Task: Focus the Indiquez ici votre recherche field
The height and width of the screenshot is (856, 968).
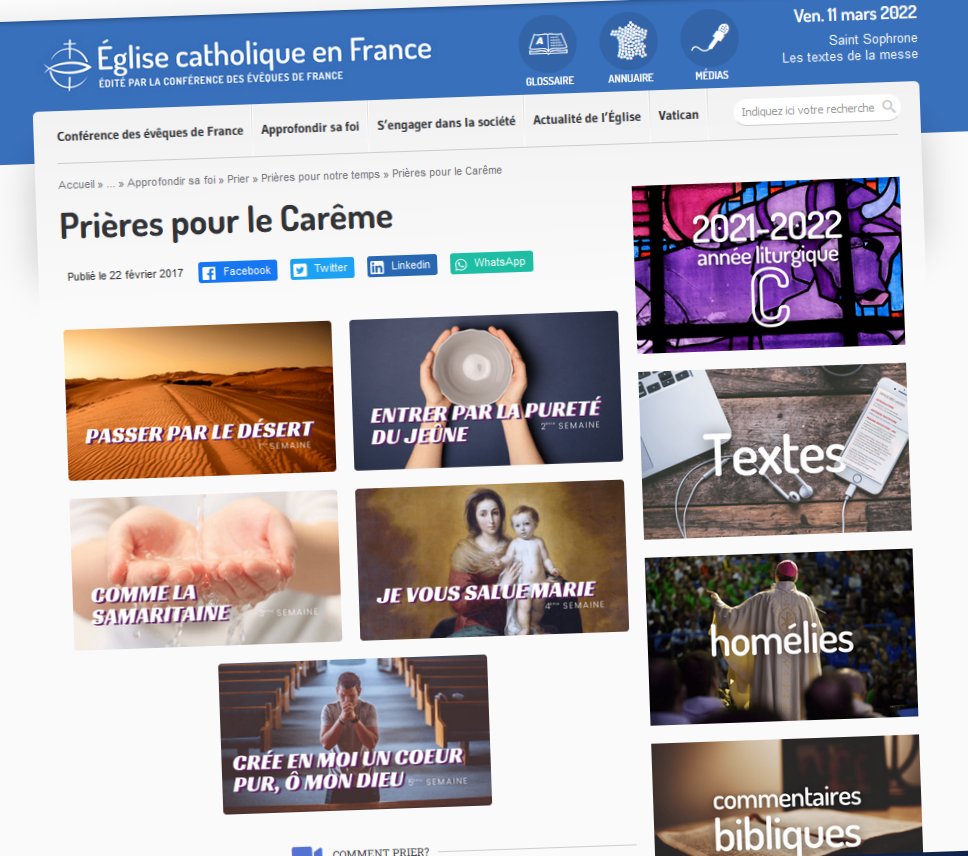Action: coord(808,110)
